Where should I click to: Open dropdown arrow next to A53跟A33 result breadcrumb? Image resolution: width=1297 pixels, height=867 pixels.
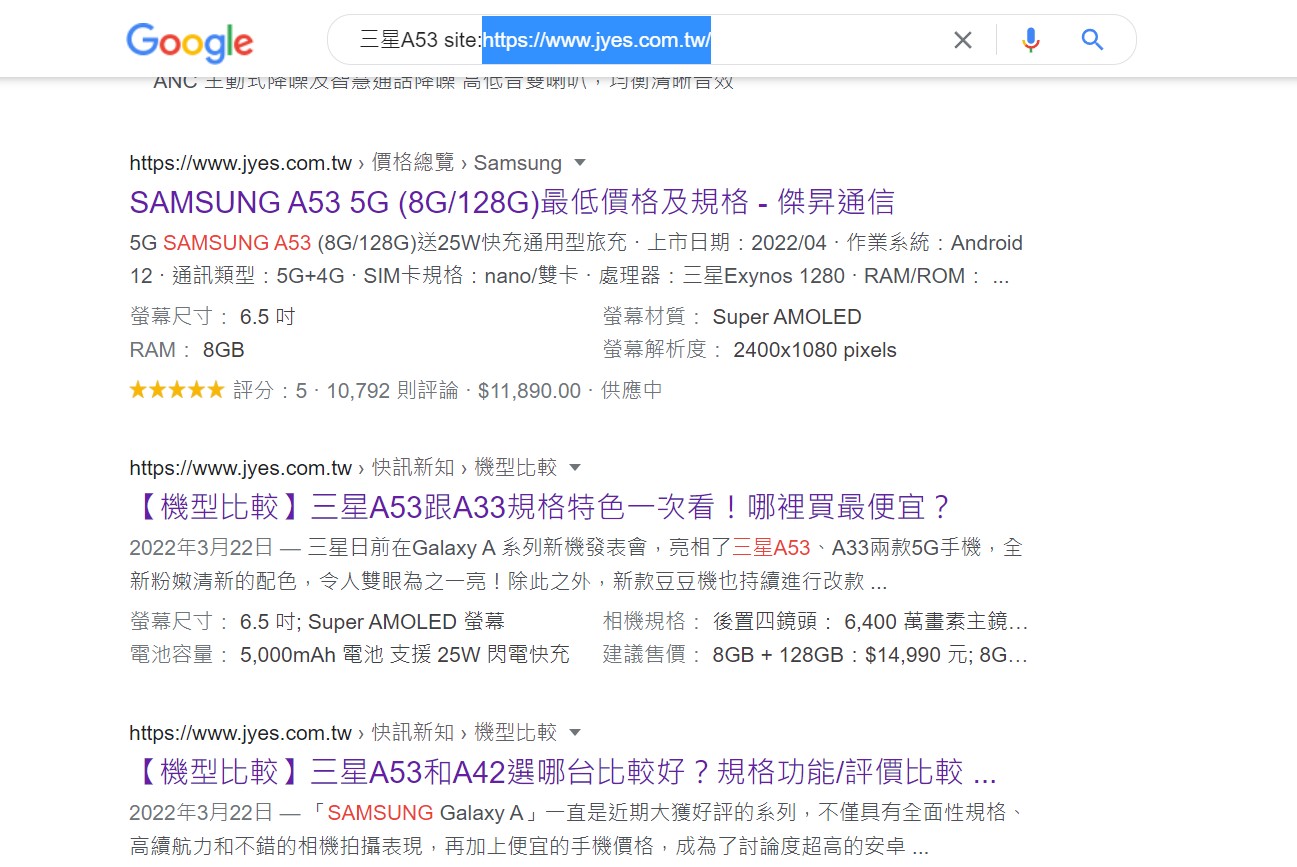pos(575,468)
